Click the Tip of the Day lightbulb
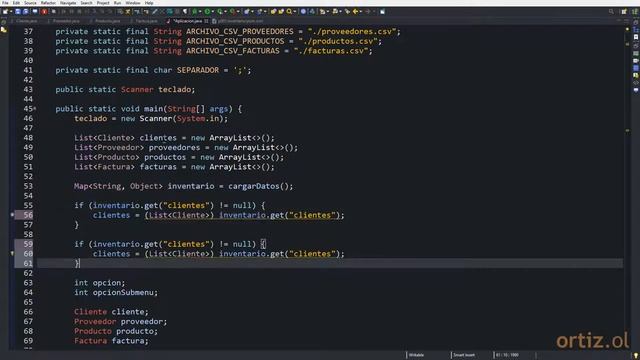 (x=636, y=356)
